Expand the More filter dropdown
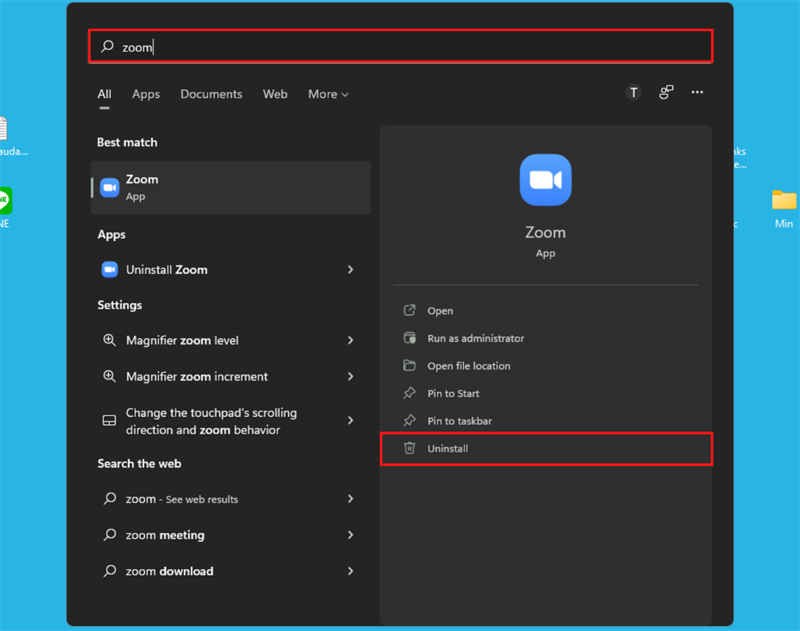The image size is (800, 631). 328,93
